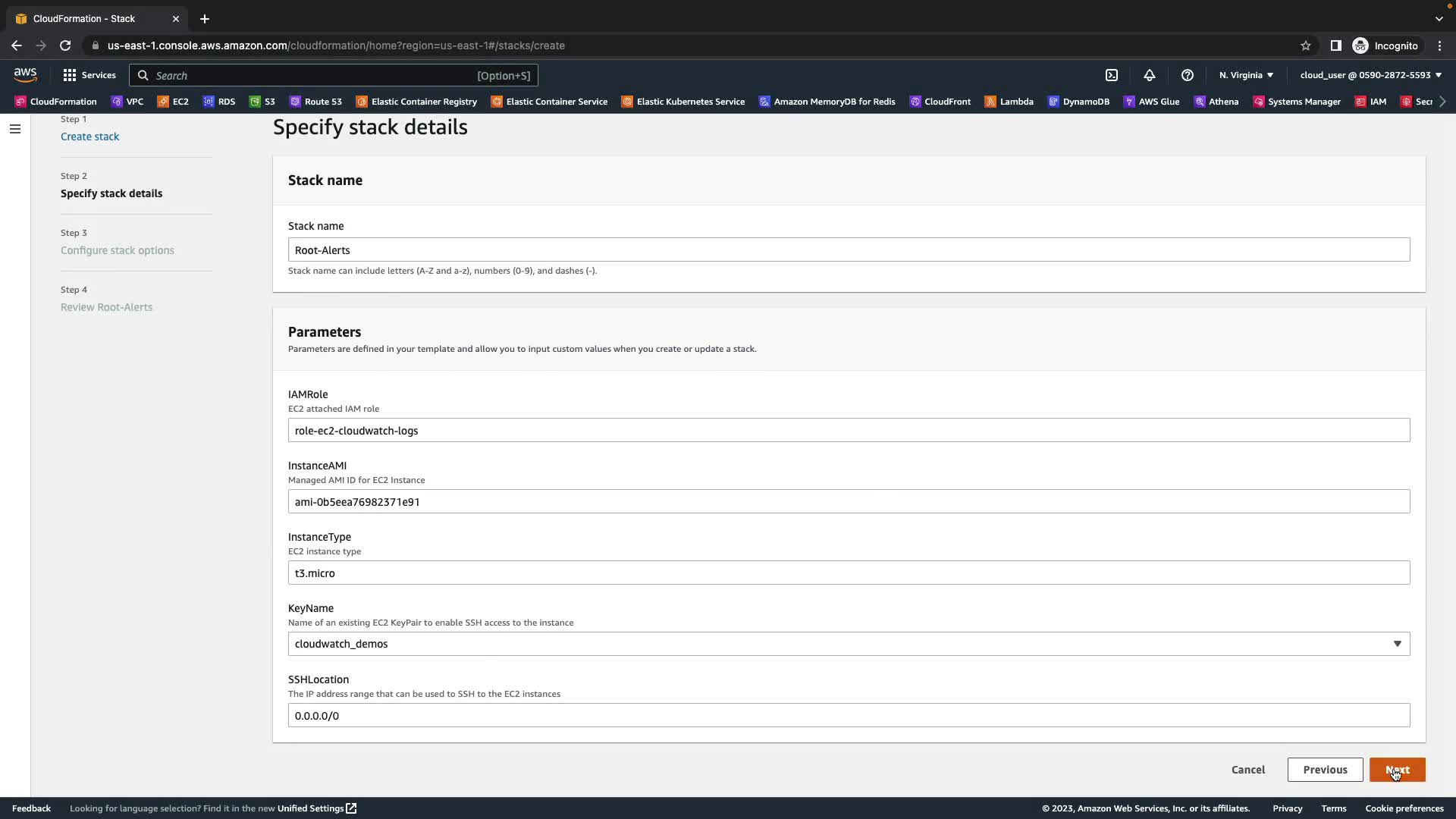Show more bookmarks with chevron arrow
The height and width of the screenshot is (819, 1456).
tap(1442, 102)
